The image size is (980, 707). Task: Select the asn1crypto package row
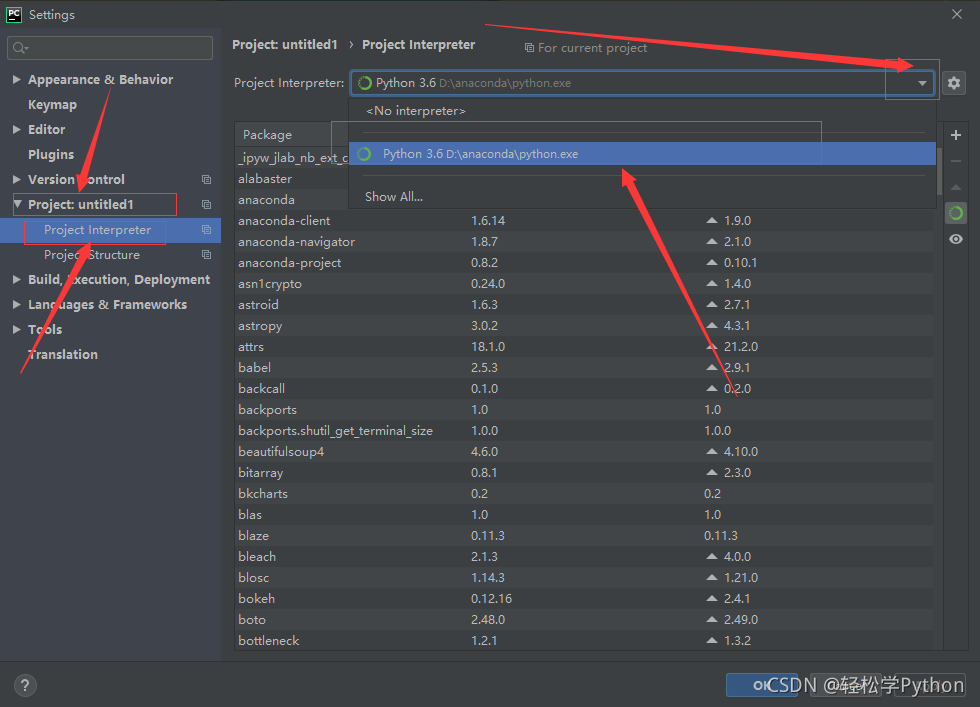point(584,284)
